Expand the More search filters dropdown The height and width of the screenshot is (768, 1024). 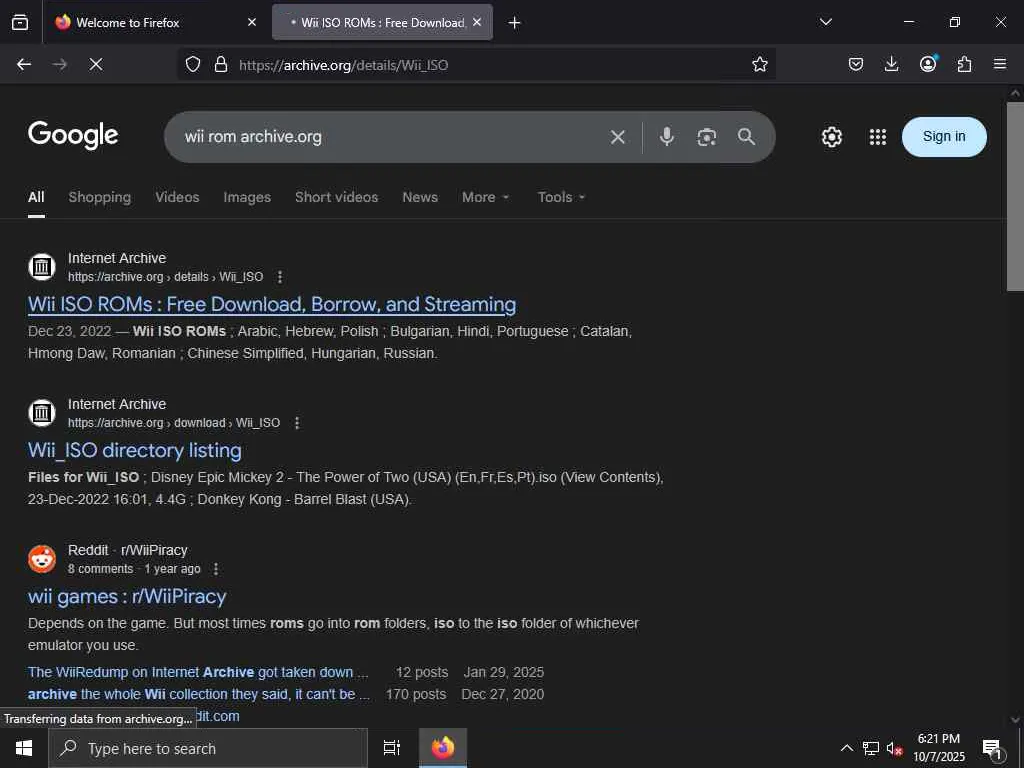point(485,197)
